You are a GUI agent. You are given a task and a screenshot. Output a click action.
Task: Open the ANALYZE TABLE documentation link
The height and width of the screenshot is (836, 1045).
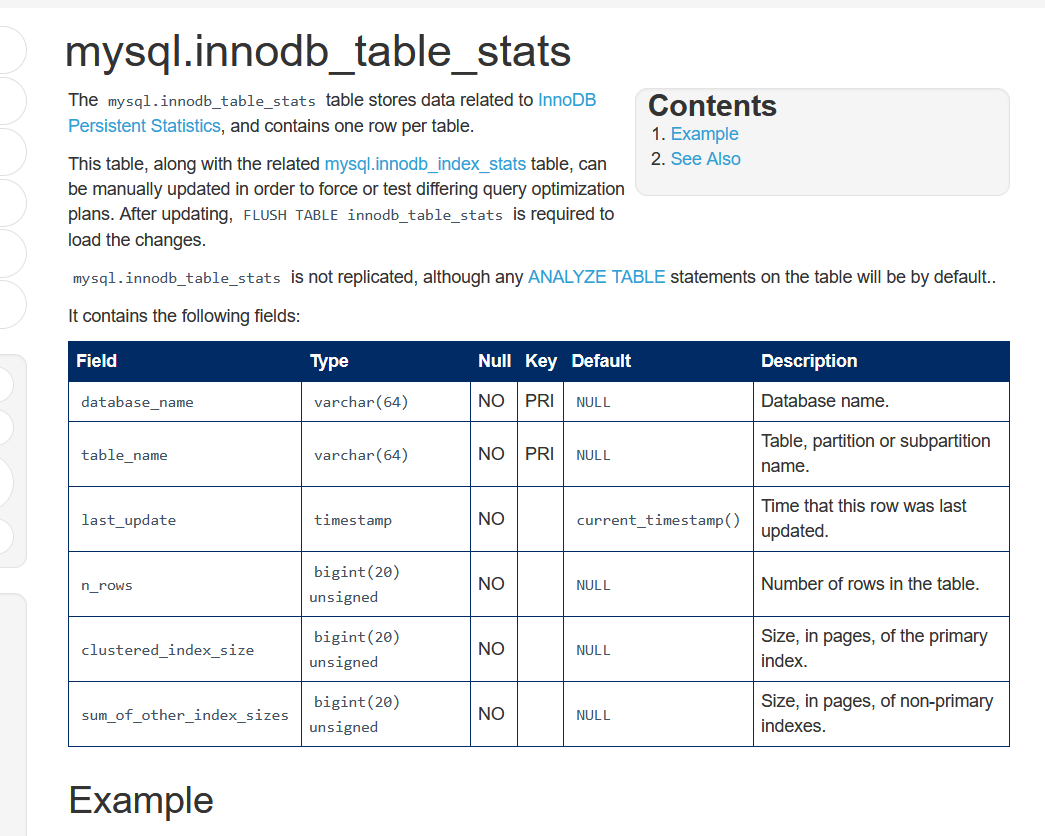[x=596, y=277]
